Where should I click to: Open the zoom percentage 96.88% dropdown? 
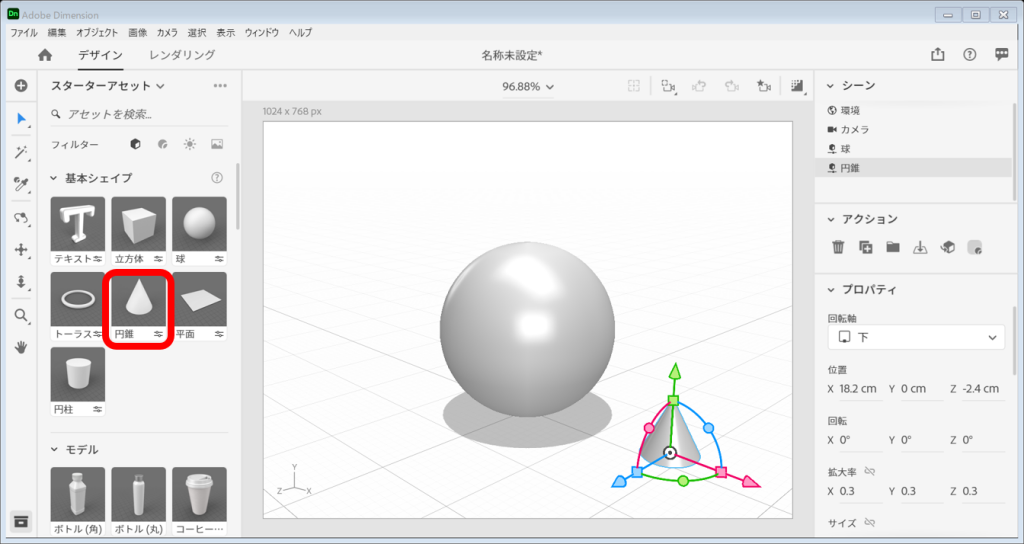click(x=528, y=87)
